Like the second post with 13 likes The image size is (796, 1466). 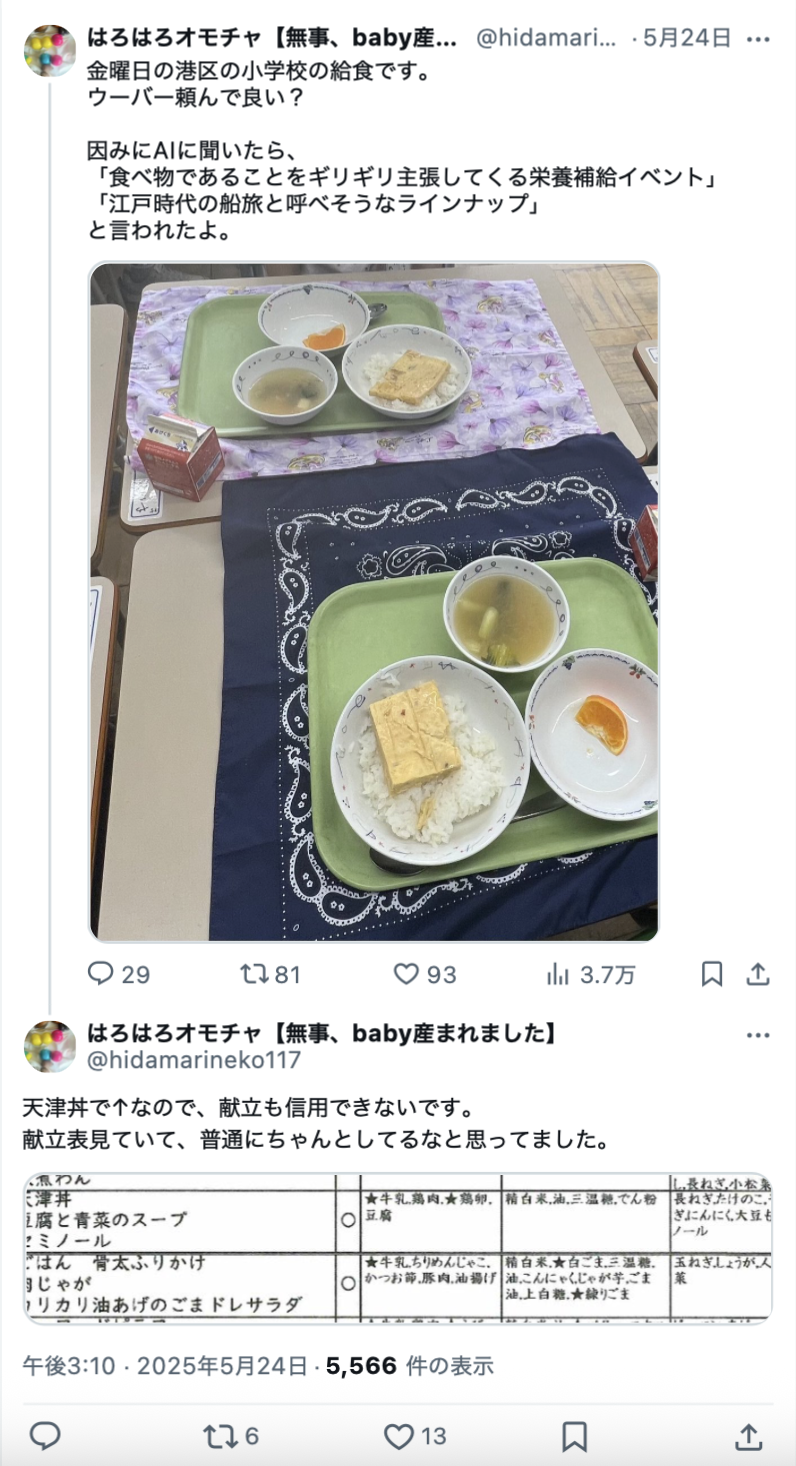pyautogui.click(x=415, y=1436)
